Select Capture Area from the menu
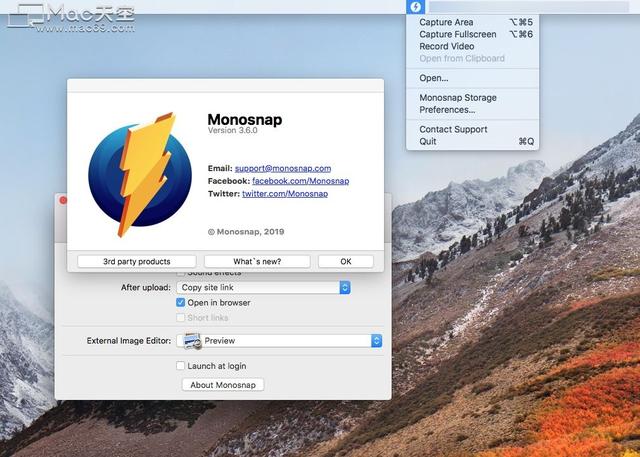Viewport: 640px width, 457px height. 473,22
